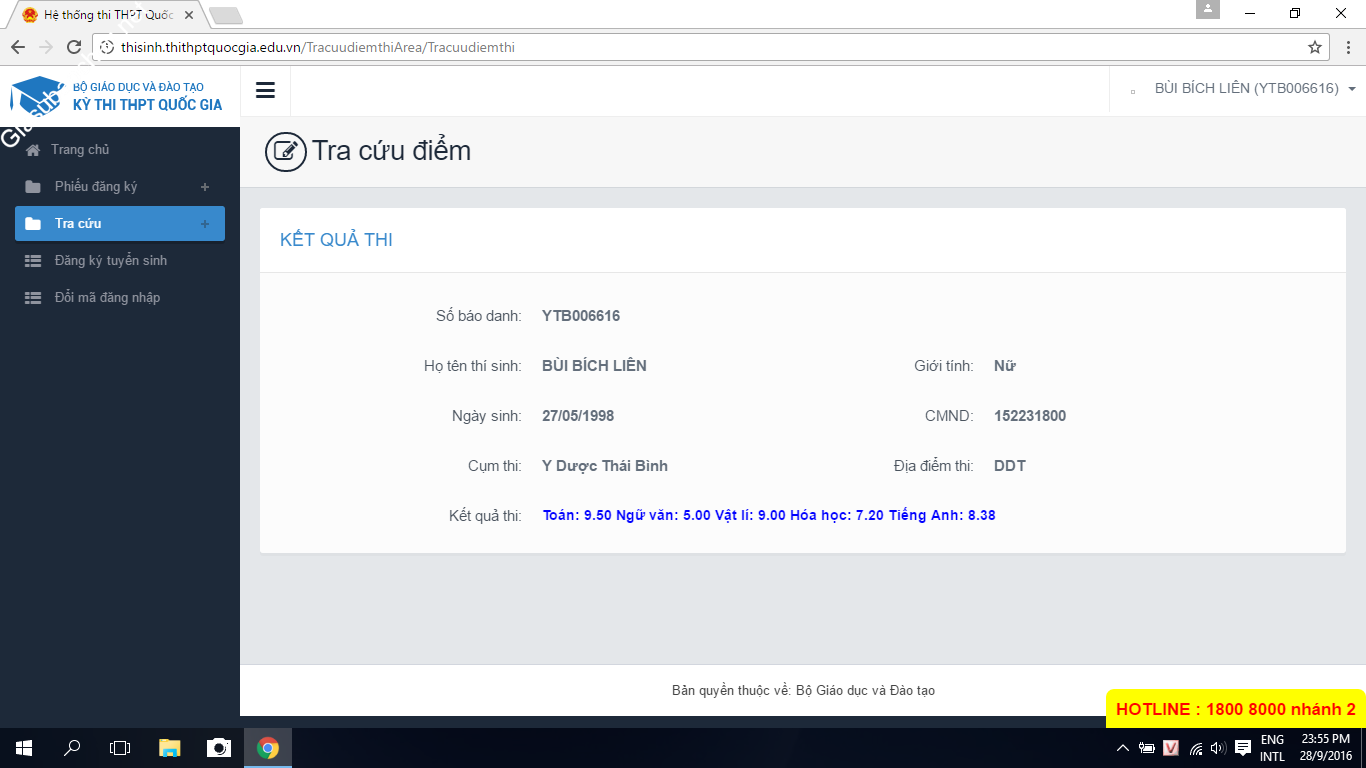
Task: Expand the Phiếu đăng ký plus sign
Action: (x=205, y=187)
